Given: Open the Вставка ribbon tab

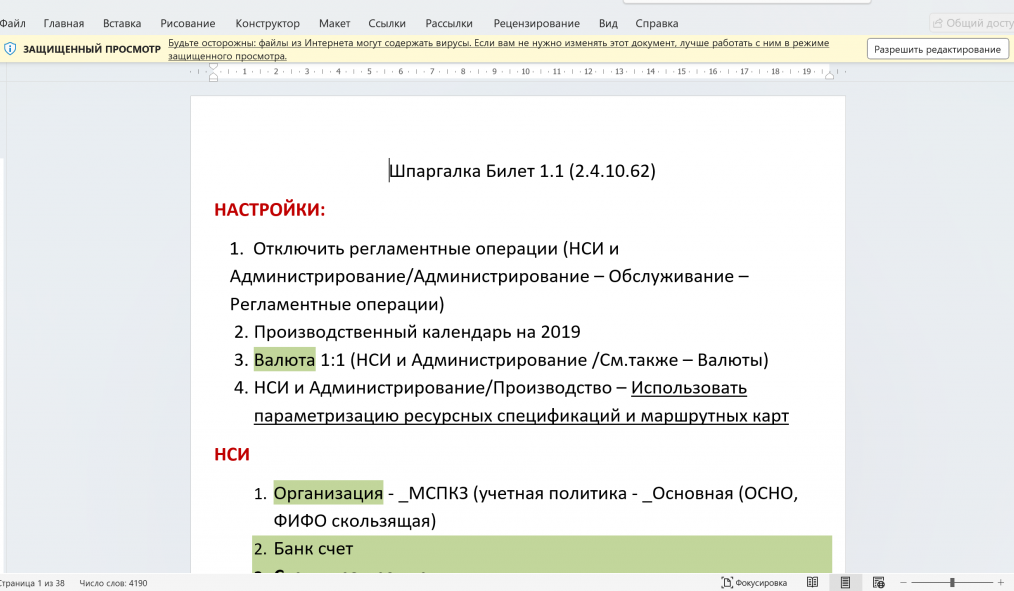Looking at the screenshot, I should click(122, 23).
